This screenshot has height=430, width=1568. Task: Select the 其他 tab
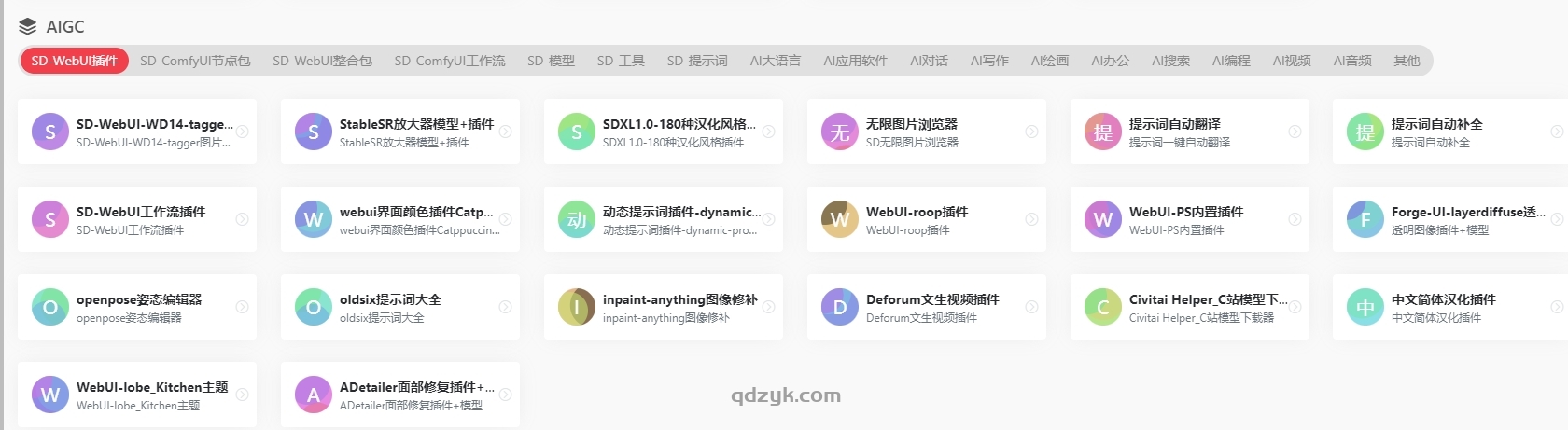coord(1407,61)
